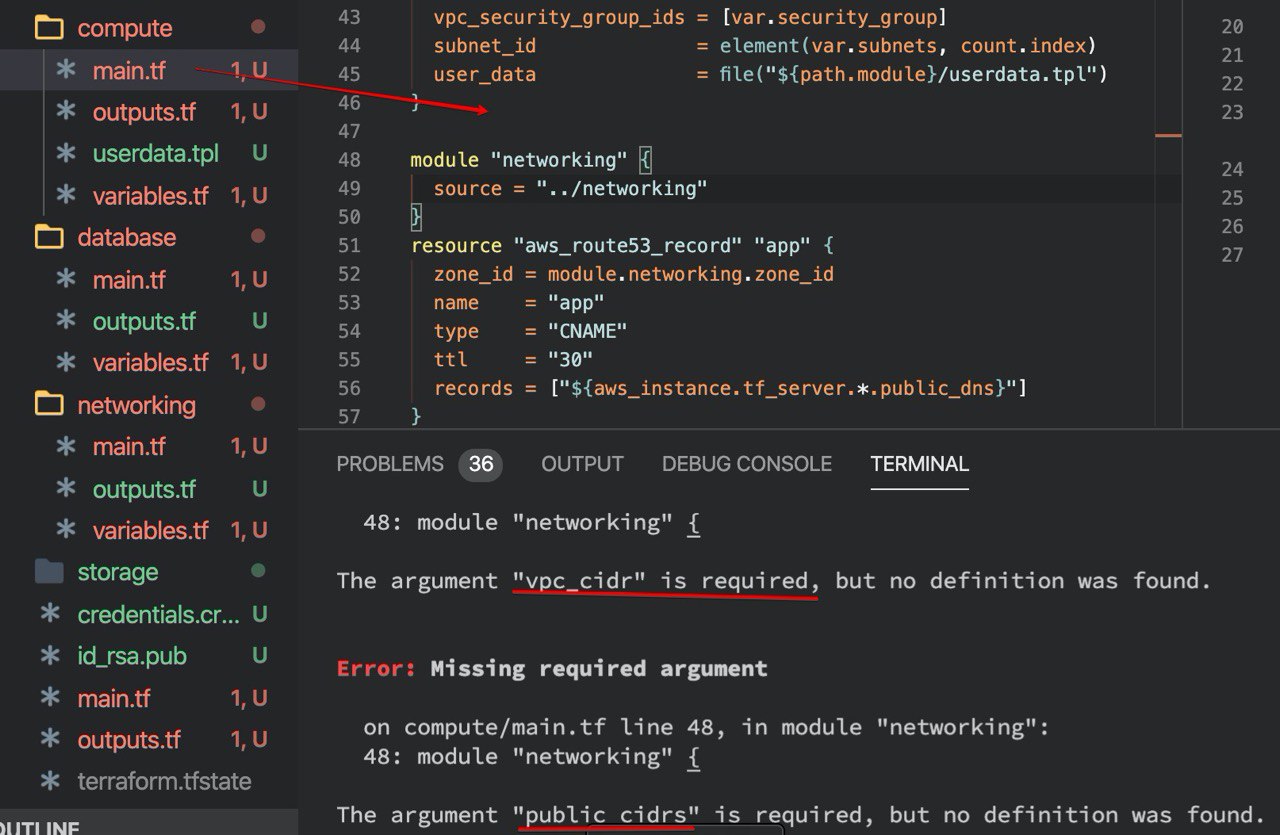
Task: Click the database folder icon
Action: pyautogui.click(x=48, y=237)
